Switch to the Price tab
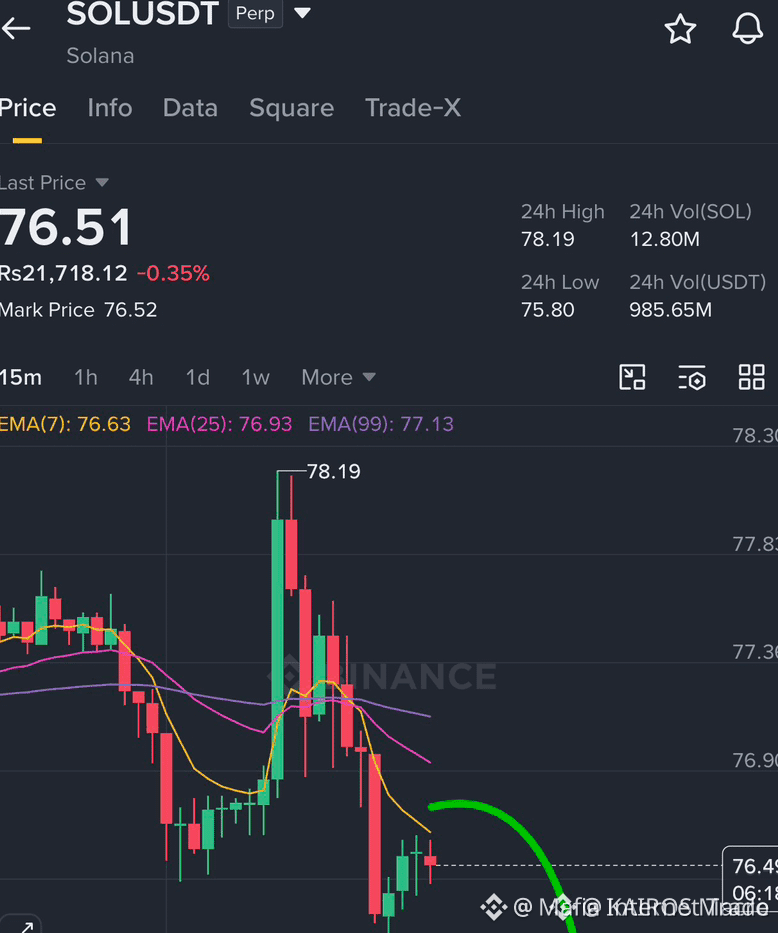 [27, 108]
